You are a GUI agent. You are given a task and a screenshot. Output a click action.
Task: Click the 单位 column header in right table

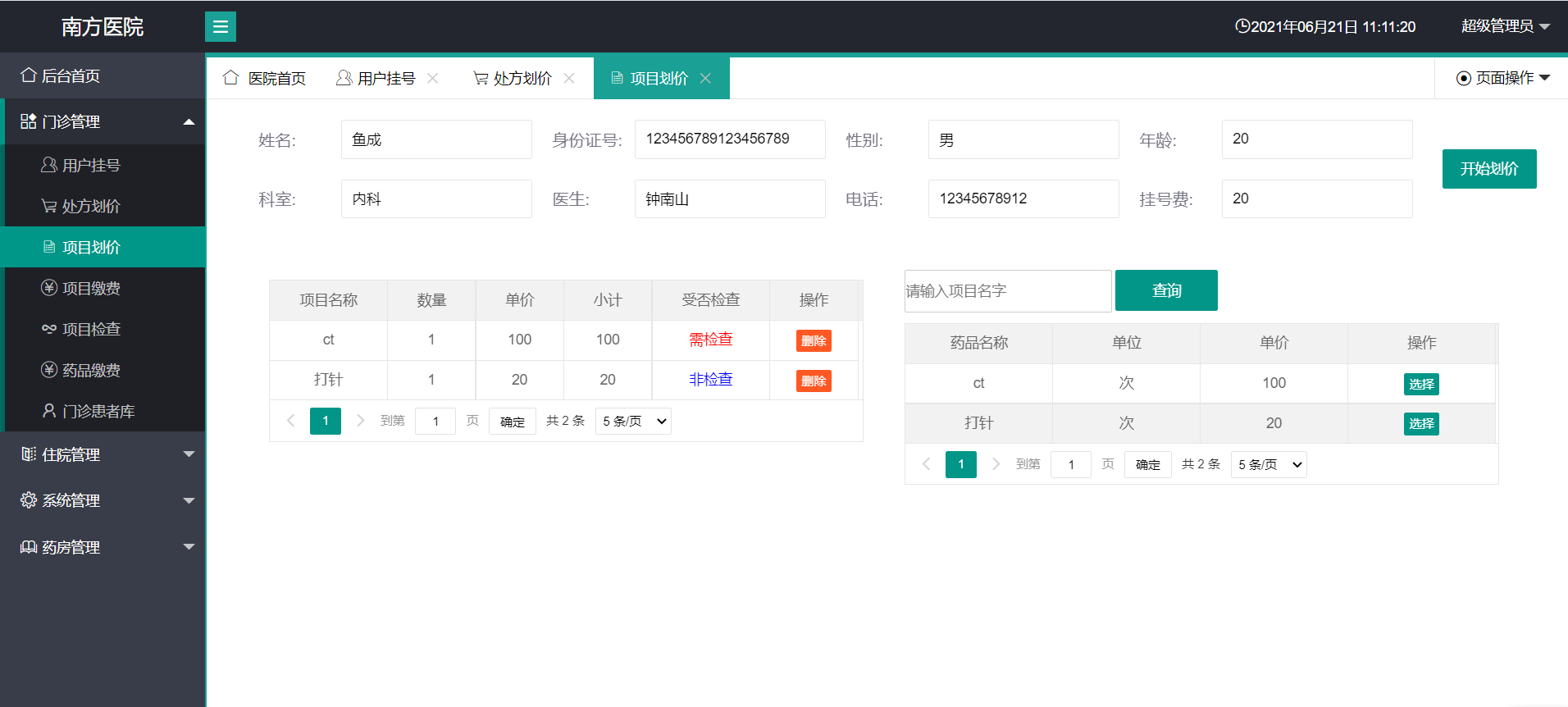point(1126,343)
